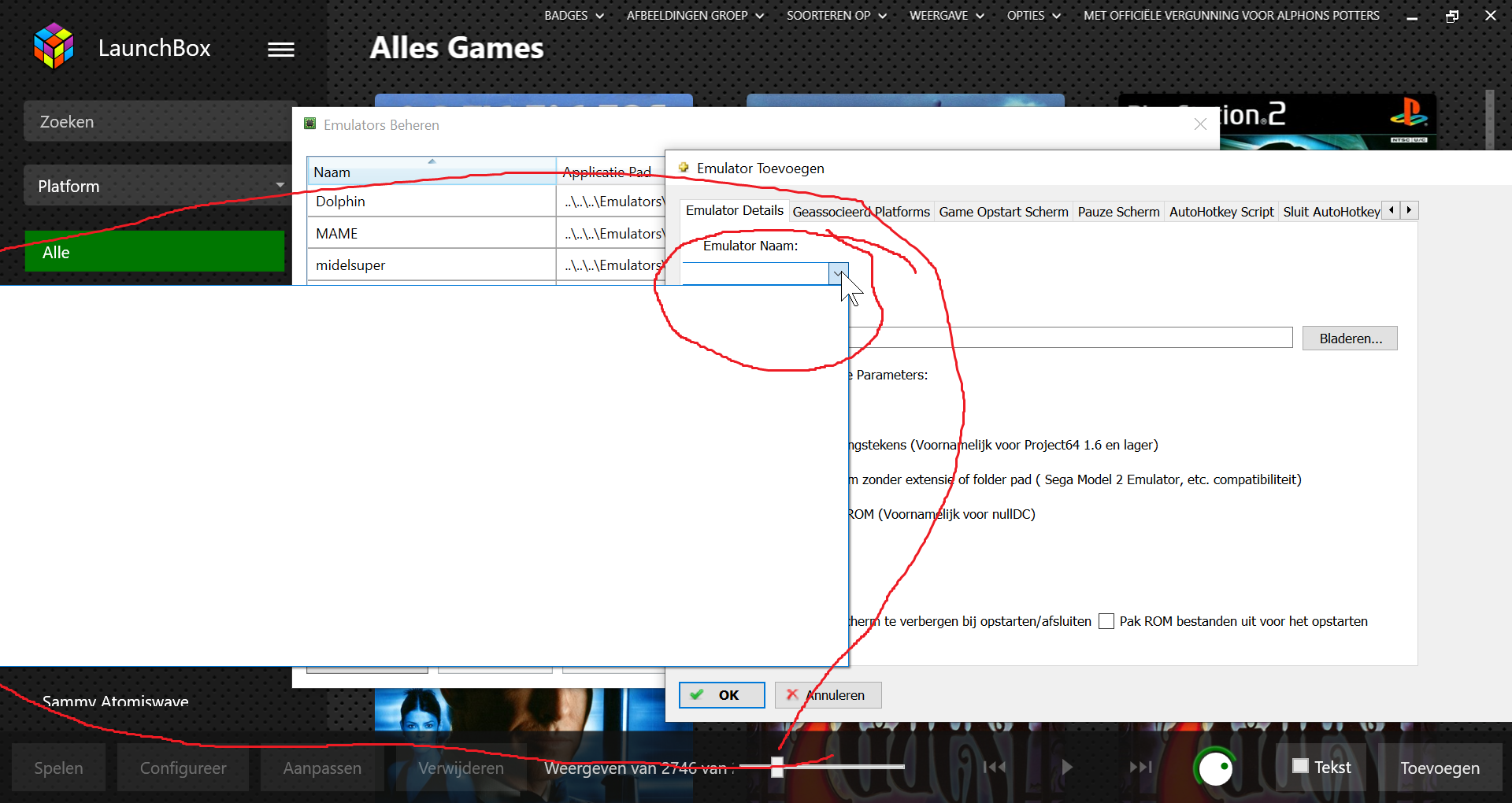Image resolution: width=1512 pixels, height=803 pixels.
Task: Open the WEERGAVE dropdown menu
Action: (947, 16)
